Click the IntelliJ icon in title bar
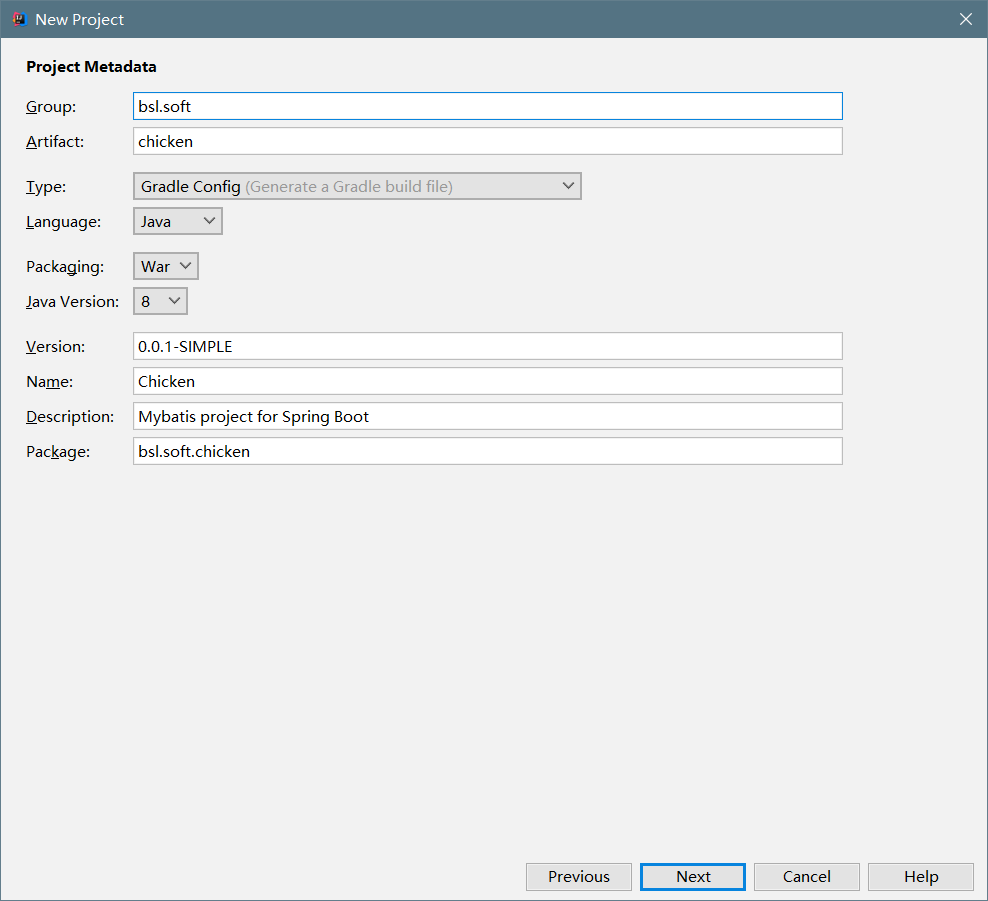The height and width of the screenshot is (901, 988). tap(18, 19)
